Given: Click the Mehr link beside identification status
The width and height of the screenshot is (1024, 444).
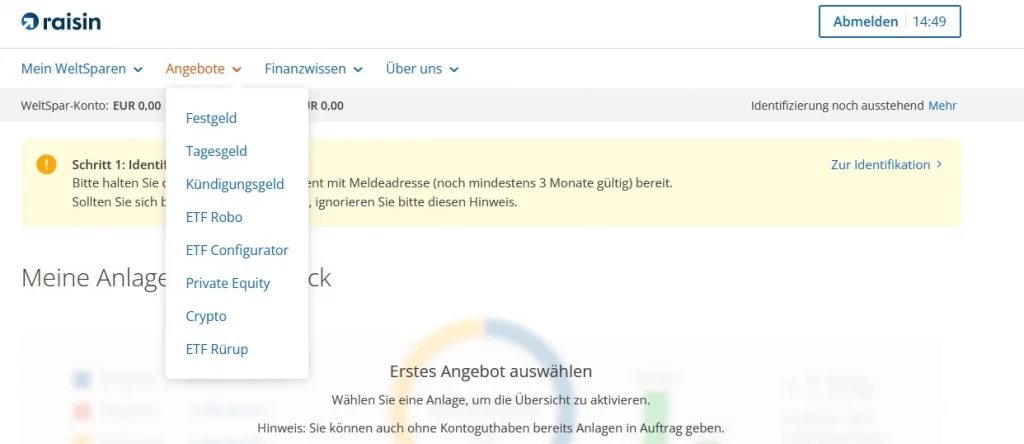Looking at the screenshot, I should point(942,105).
